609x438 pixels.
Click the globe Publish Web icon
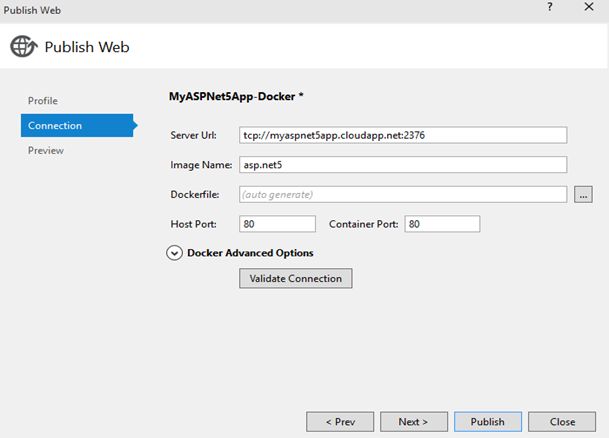24,46
